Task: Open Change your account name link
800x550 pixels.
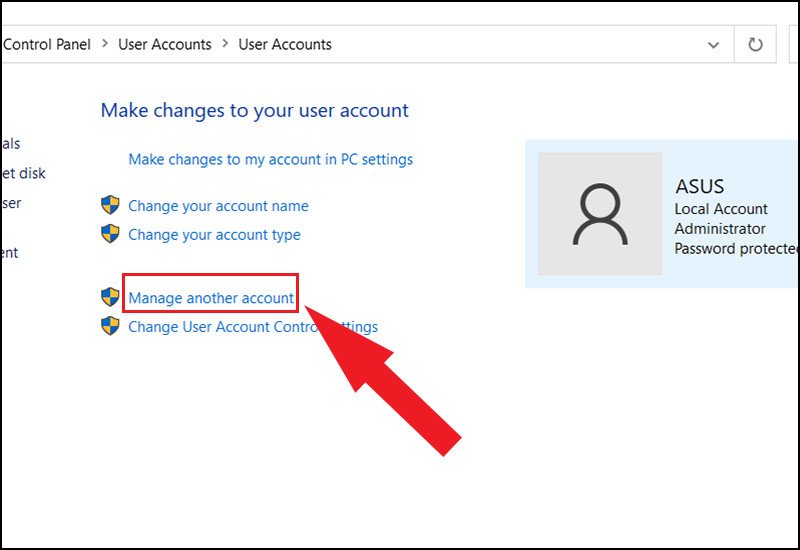Action: (x=218, y=206)
